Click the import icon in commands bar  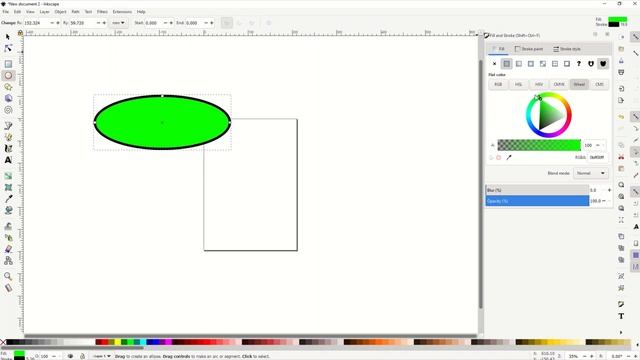pos(621,89)
